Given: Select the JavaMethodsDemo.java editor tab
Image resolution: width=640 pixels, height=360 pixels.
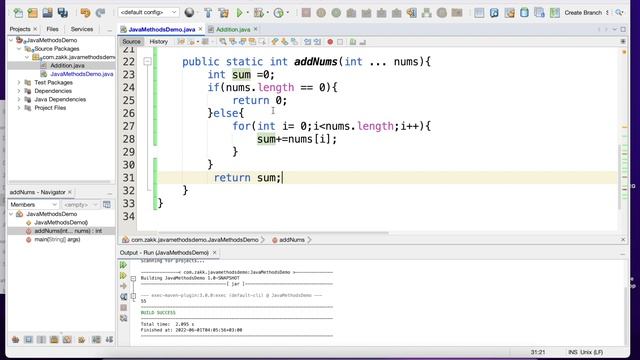Looking at the screenshot, I should click(161, 29).
